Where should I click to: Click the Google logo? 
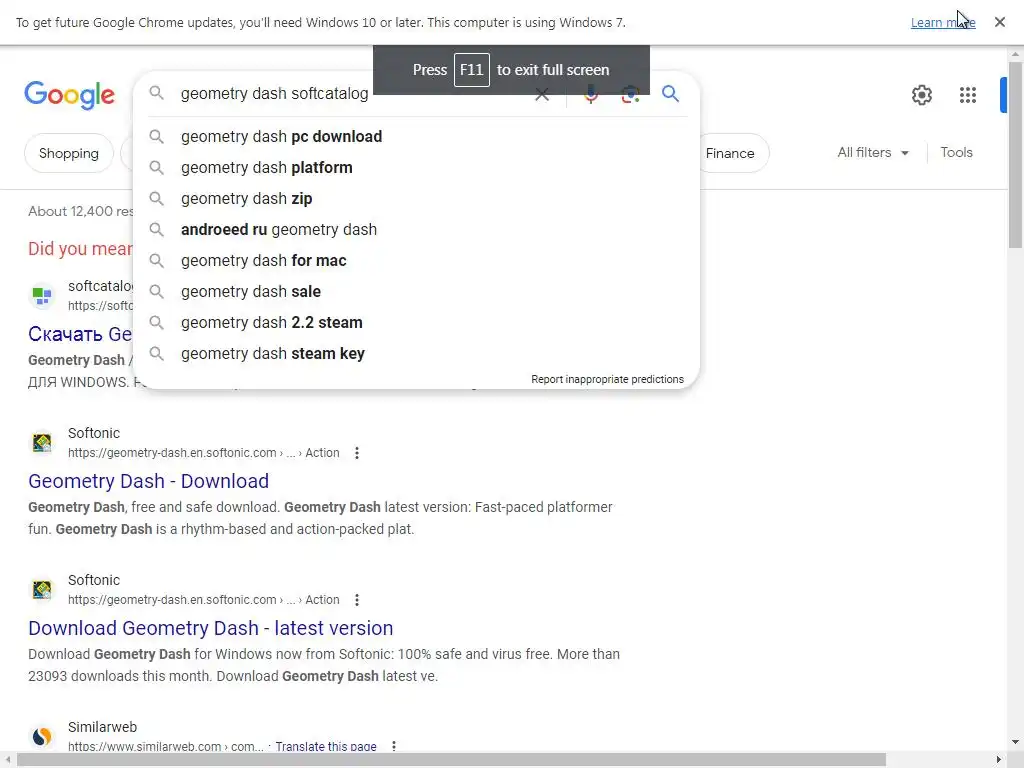(69, 95)
